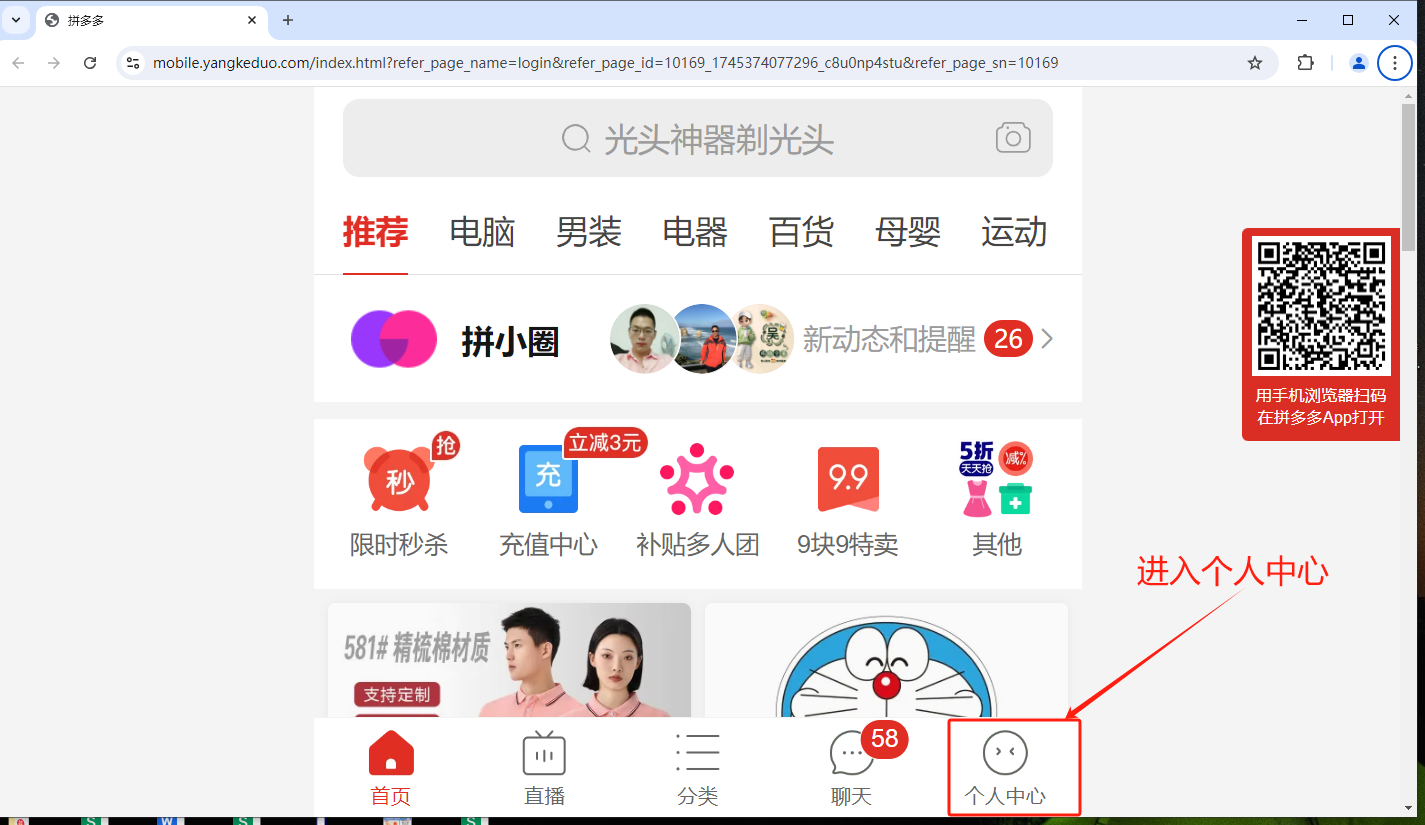The image size is (1425, 825).
Task: Open browser extensions puzzle icon
Action: click(1305, 63)
